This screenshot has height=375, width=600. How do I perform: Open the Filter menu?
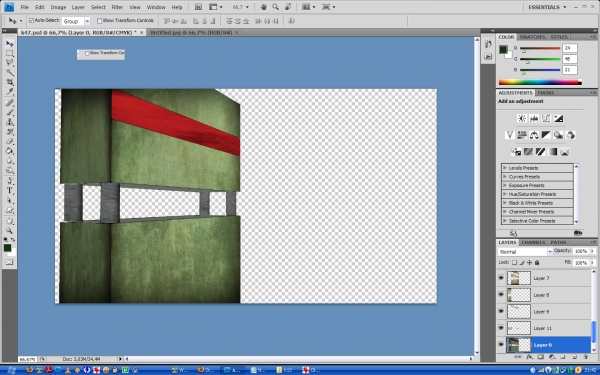117,7
